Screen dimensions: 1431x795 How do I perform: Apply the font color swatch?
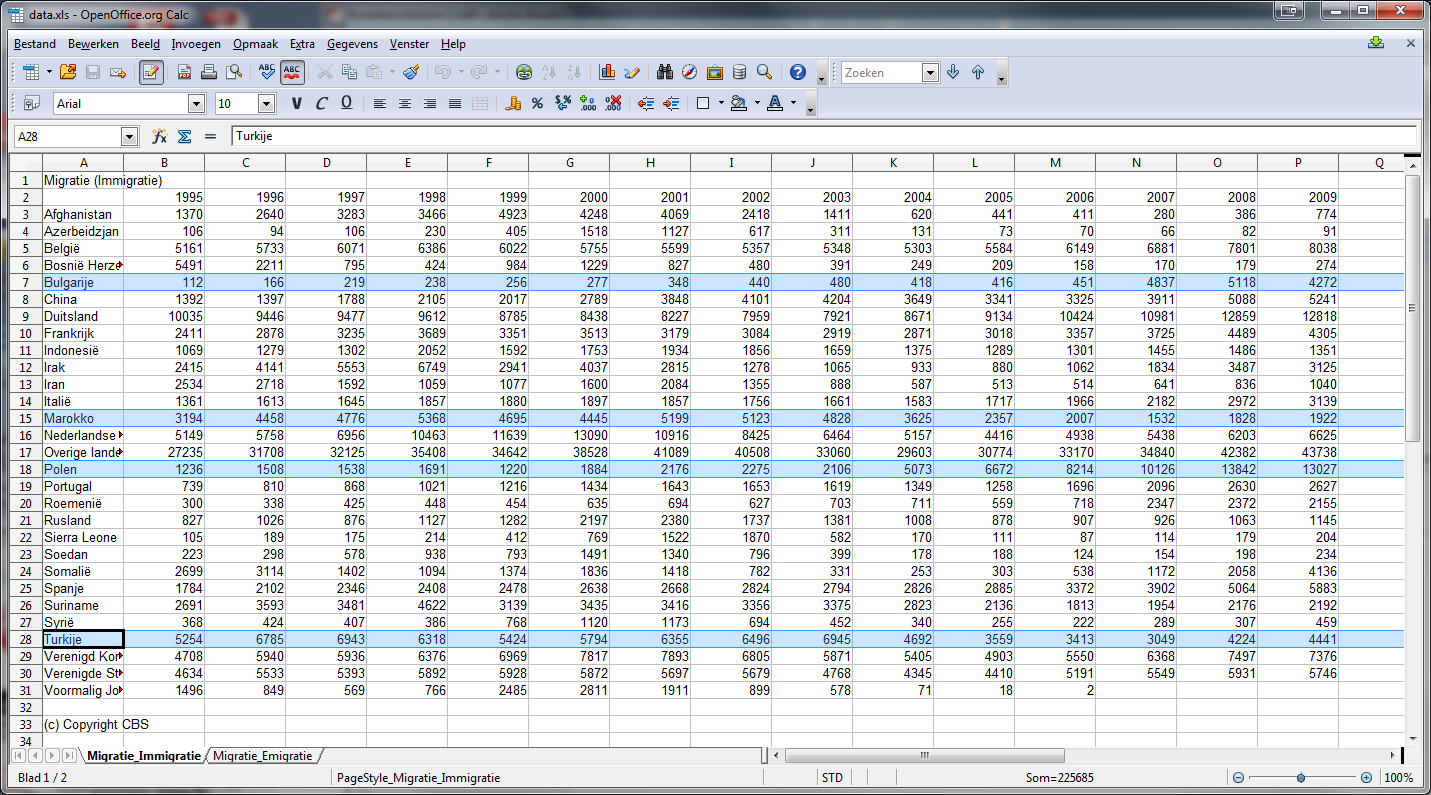[x=775, y=103]
